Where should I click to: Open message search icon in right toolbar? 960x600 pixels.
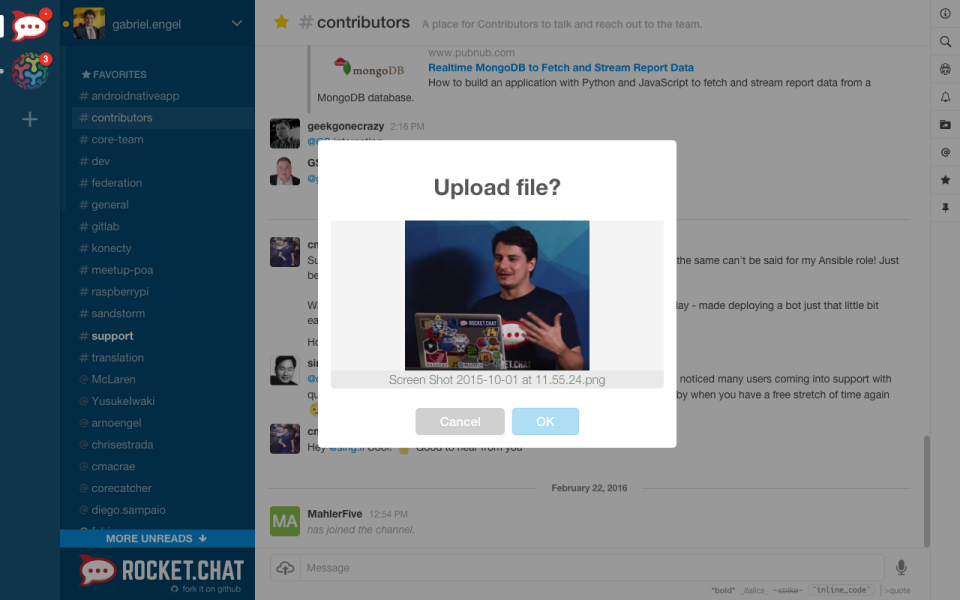pos(945,42)
